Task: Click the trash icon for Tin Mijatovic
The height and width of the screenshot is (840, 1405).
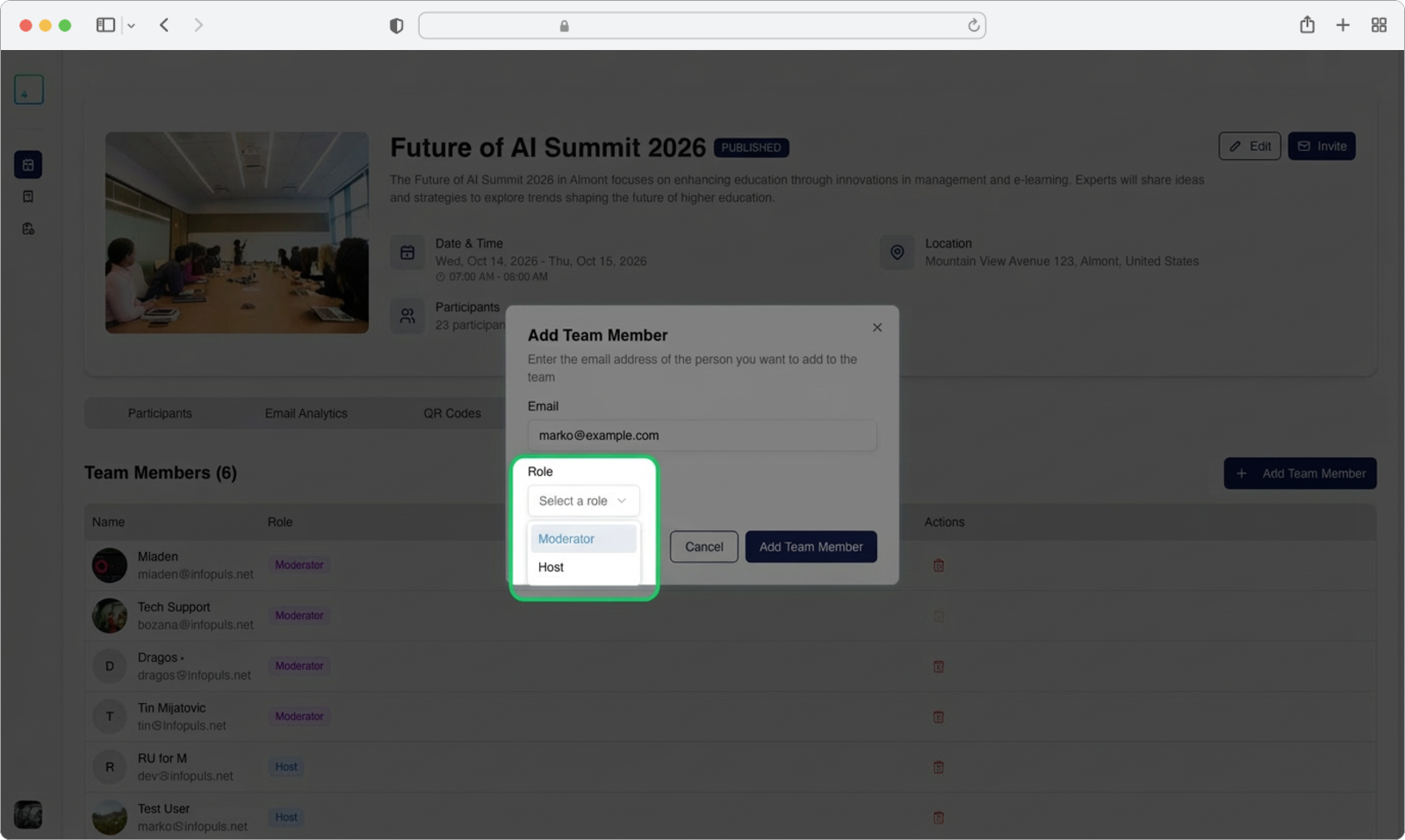Action: [938, 717]
